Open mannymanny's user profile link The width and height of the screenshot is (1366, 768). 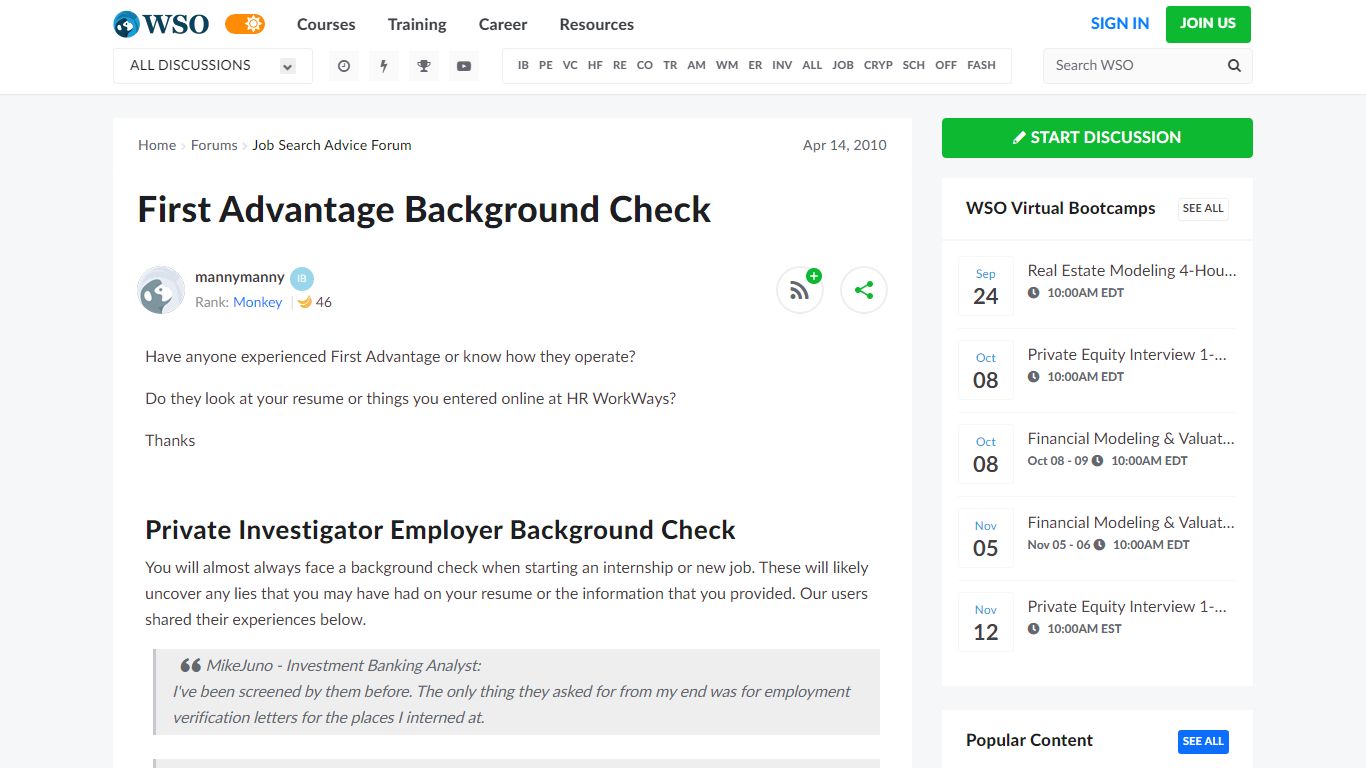pos(240,277)
